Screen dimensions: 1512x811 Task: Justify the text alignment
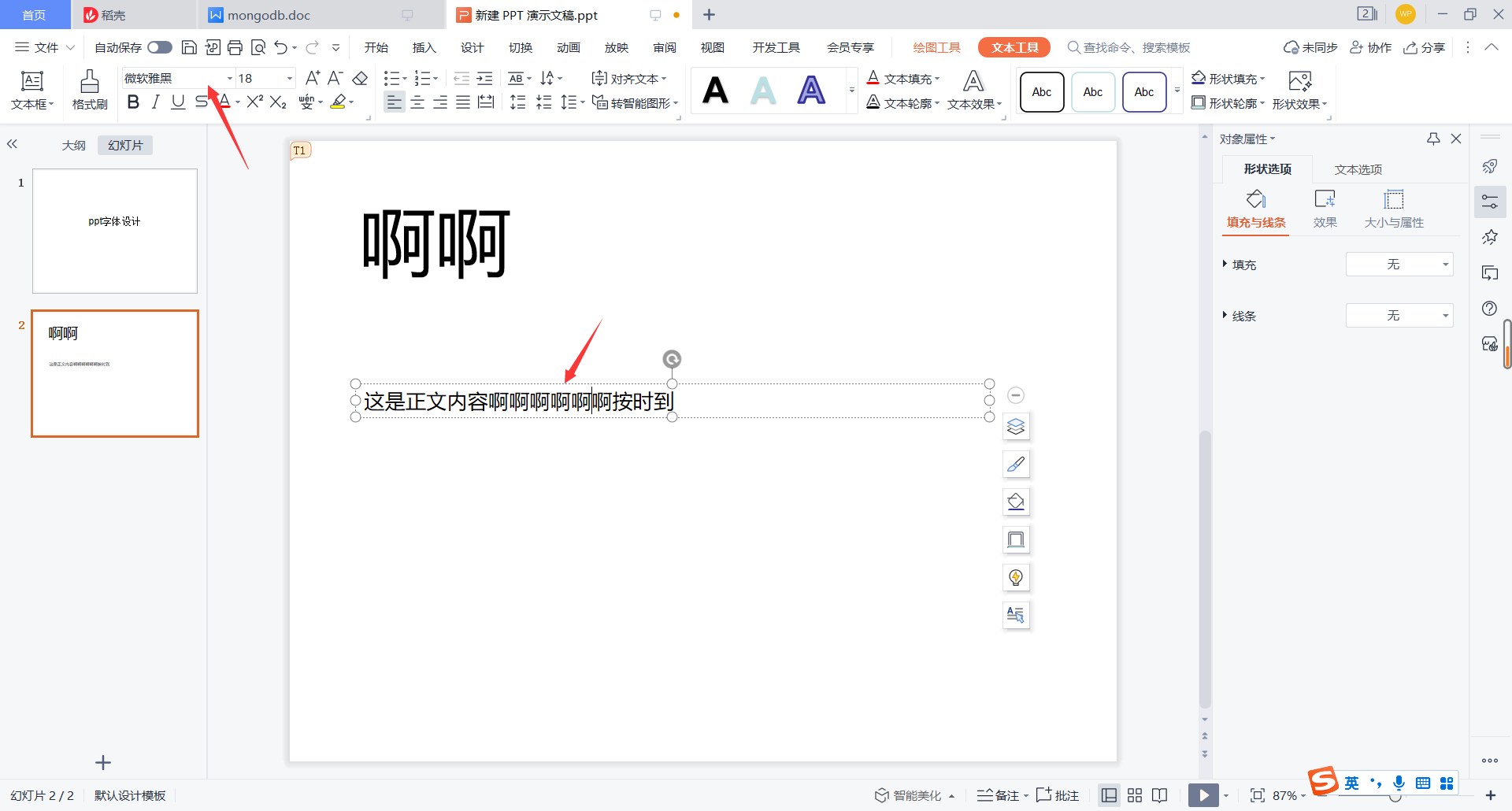tap(463, 102)
